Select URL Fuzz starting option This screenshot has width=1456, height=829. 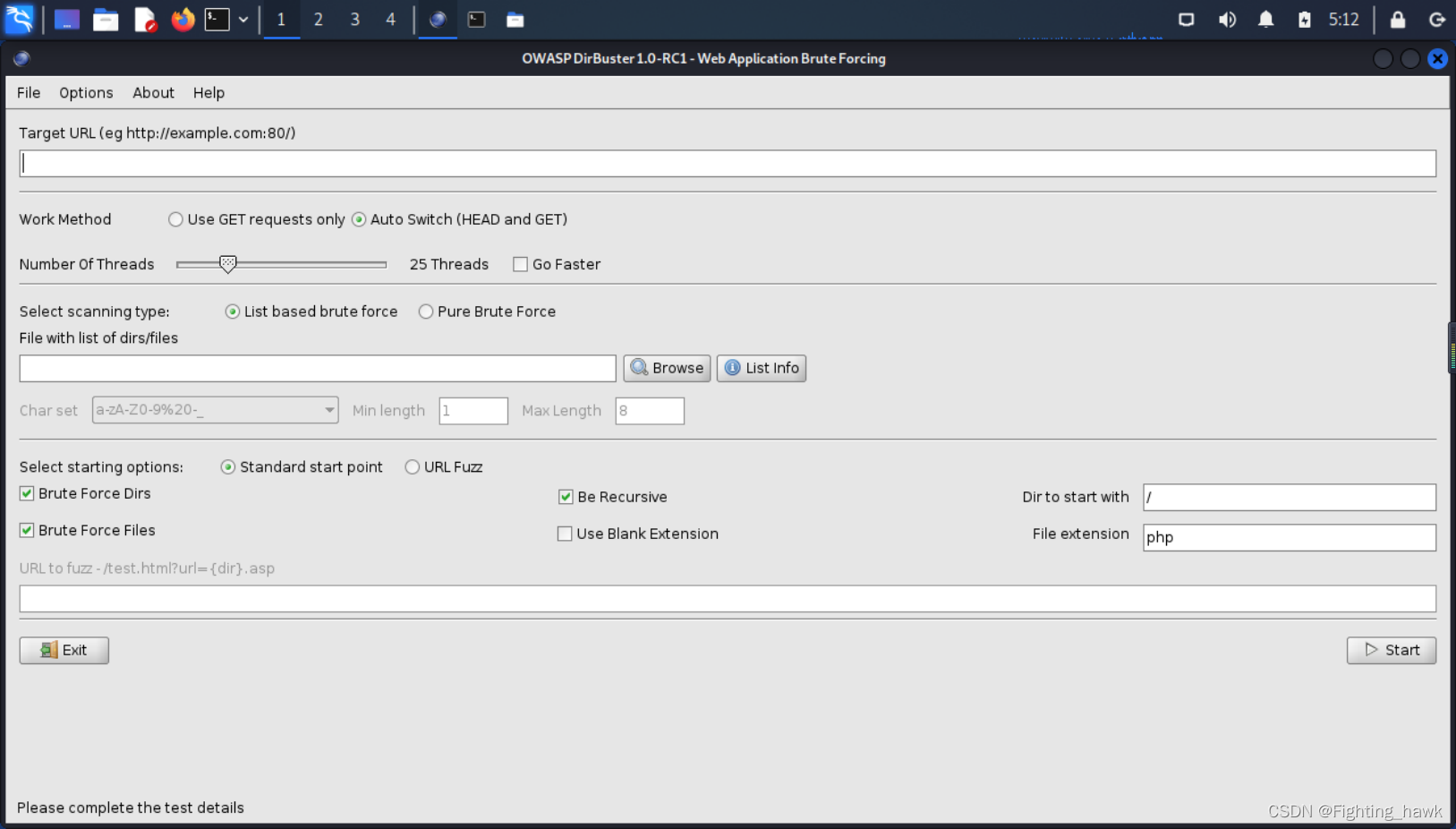[444, 467]
